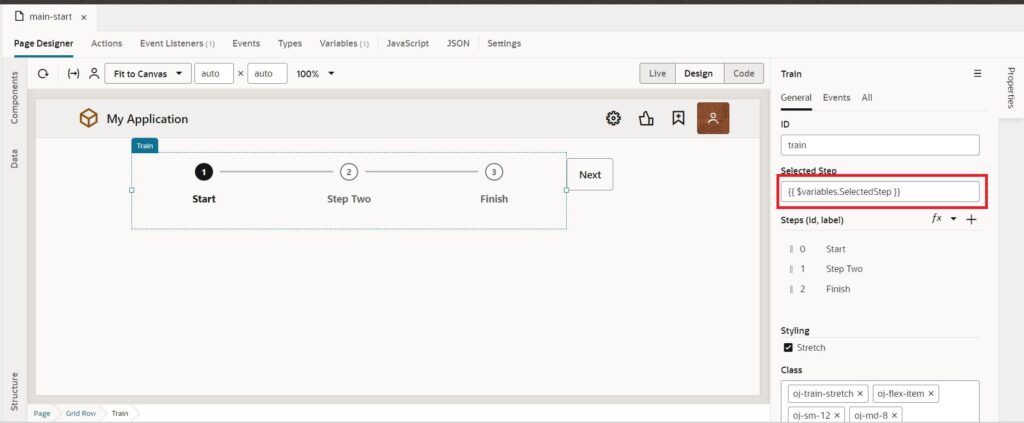1024x423 pixels.
Task: Click the canvas reload icon
Action: click(x=43, y=73)
